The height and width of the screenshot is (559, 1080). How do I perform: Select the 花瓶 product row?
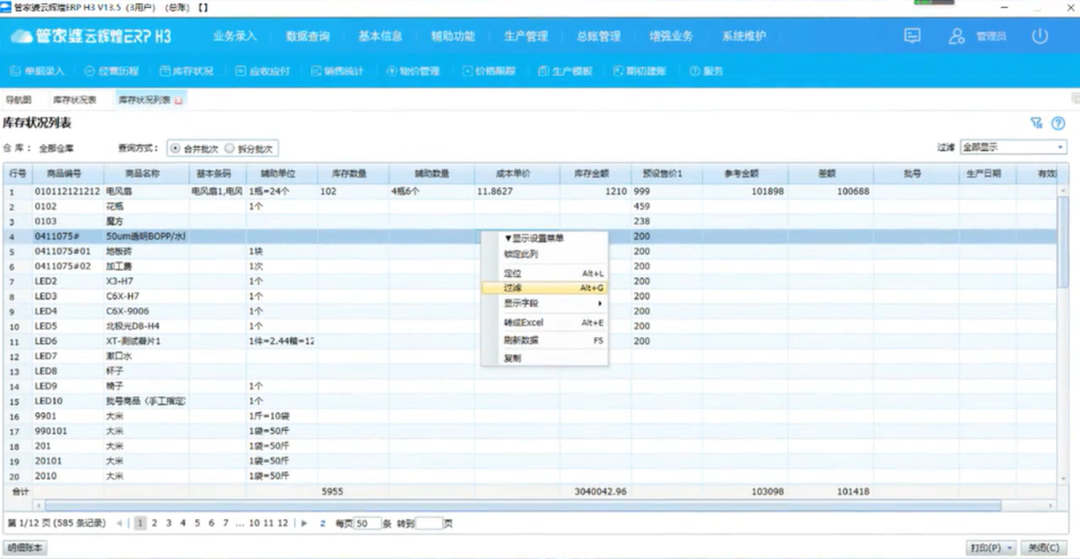(530, 207)
